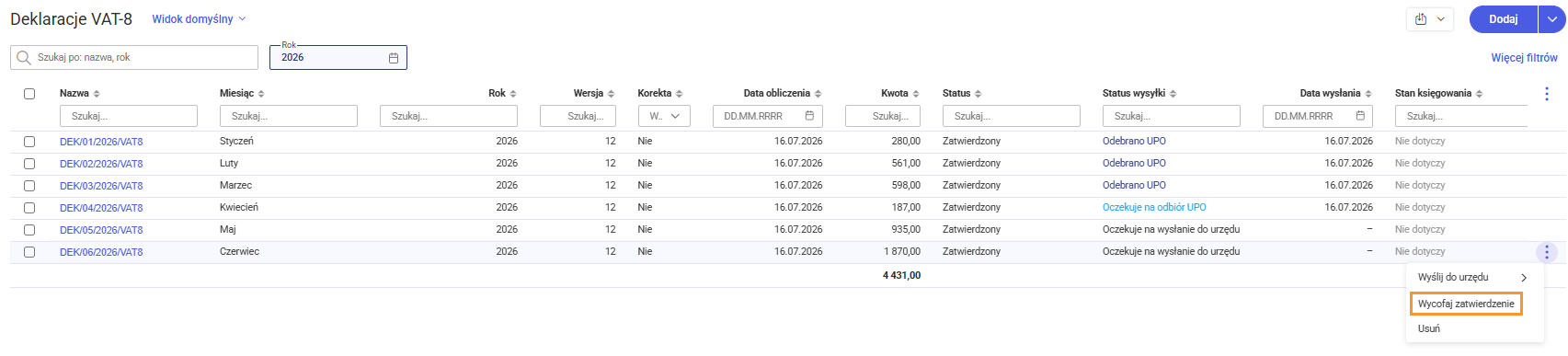The width and height of the screenshot is (1568, 356).
Task: Select checkbox for the Kwiecień row
Action: point(29,208)
